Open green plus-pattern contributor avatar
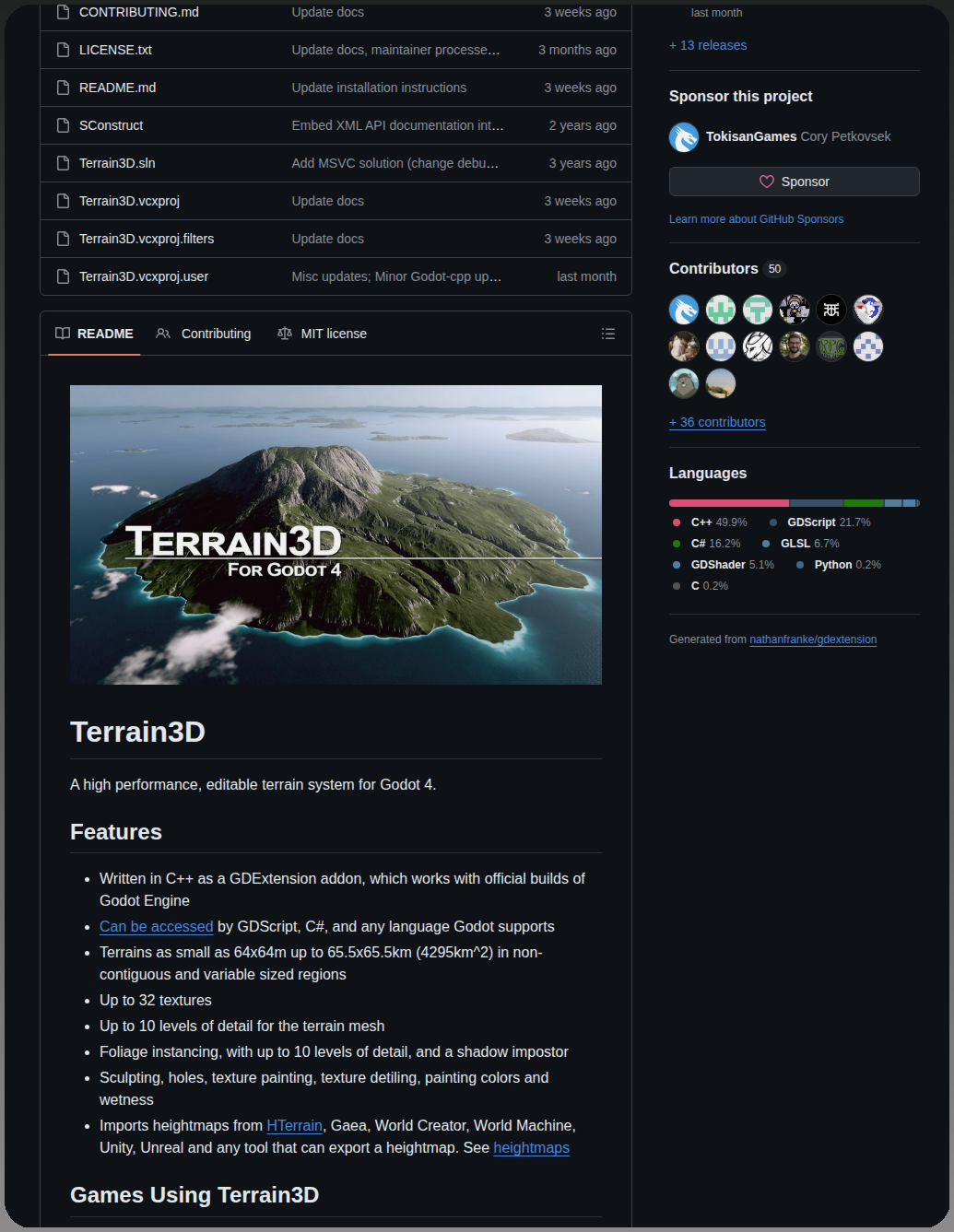954x1232 pixels. coord(721,310)
